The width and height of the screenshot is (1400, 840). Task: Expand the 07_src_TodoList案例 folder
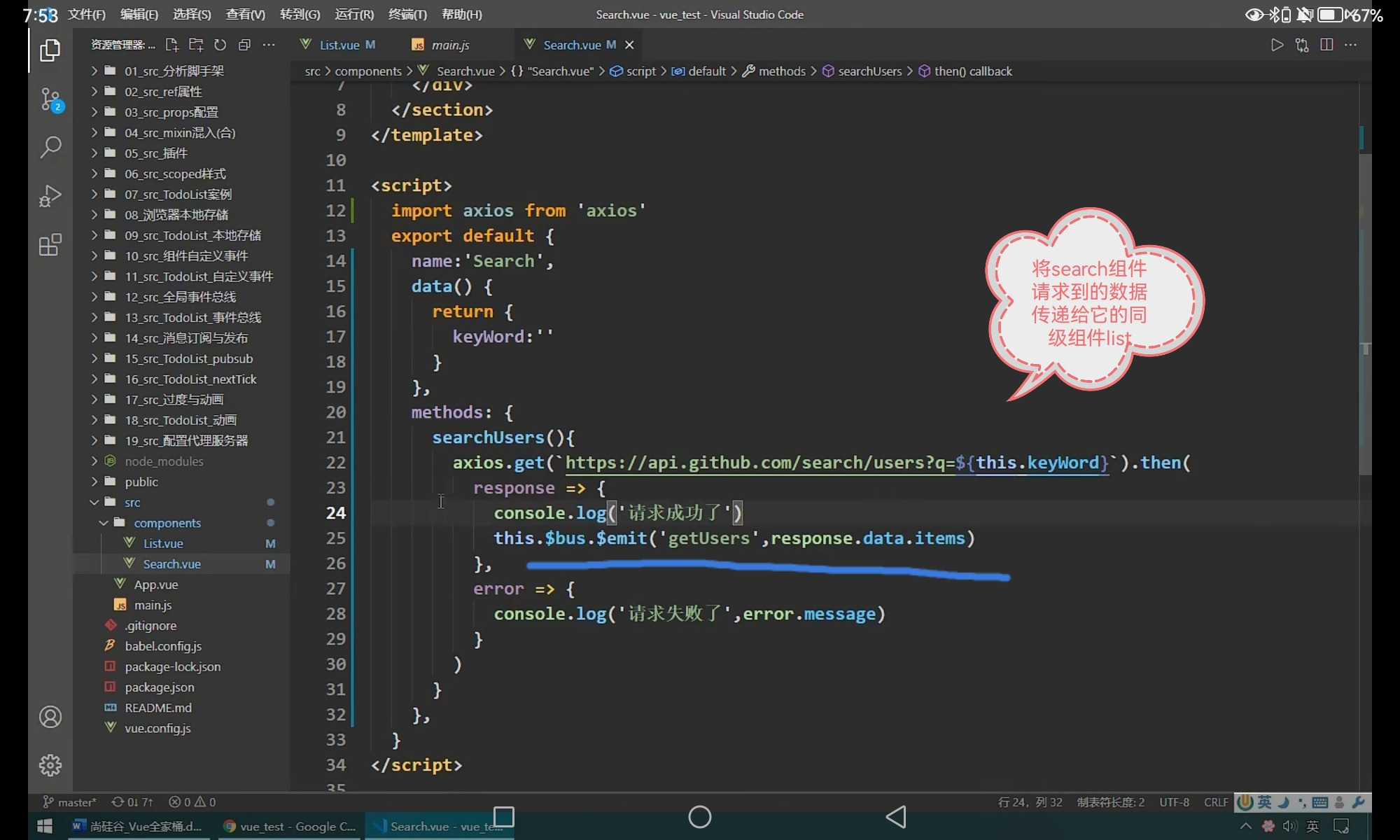pos(178,194)
